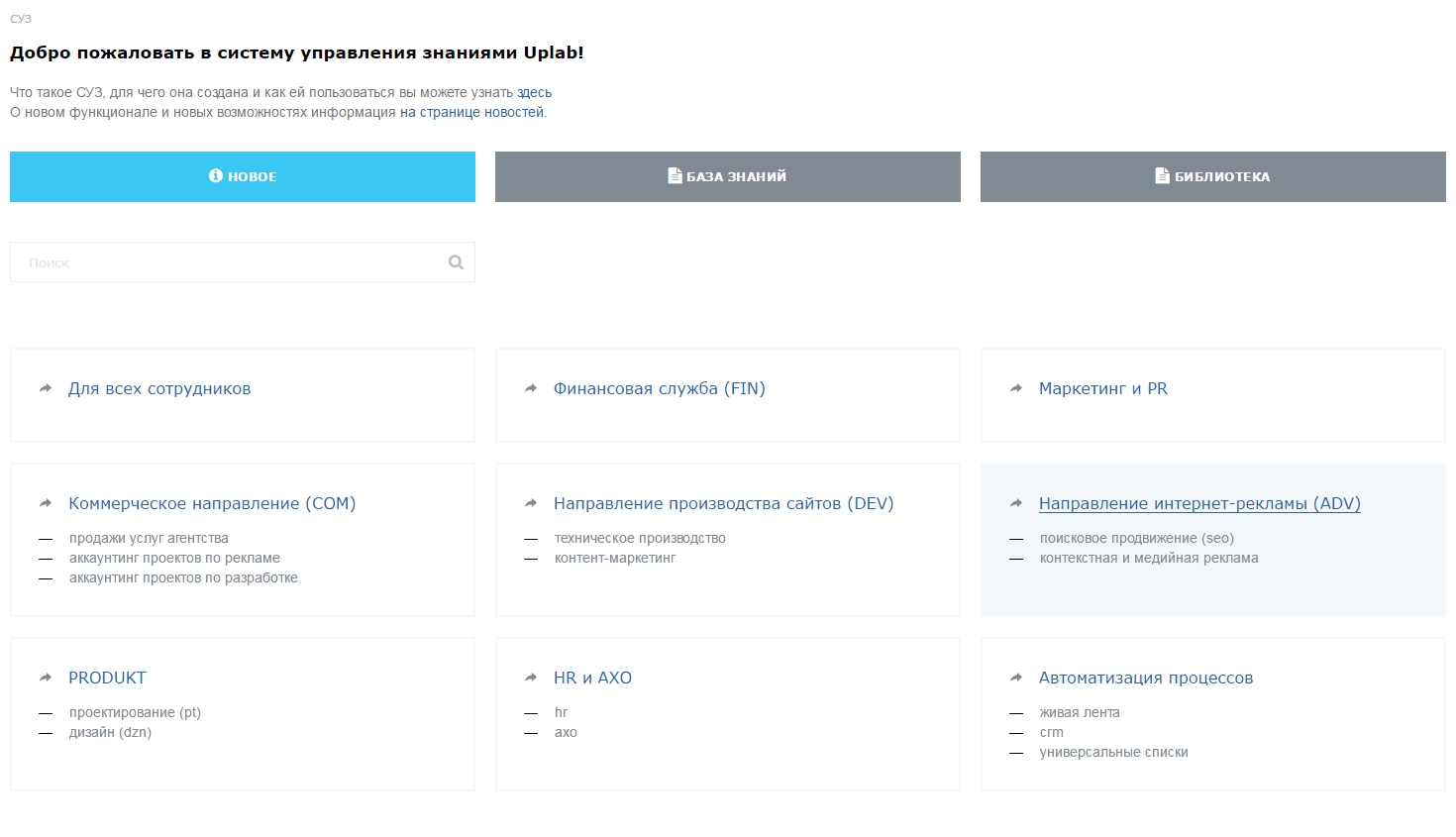
Task: Click arrow icon beside Направление производства сайтов
Action: coord(531,503)
